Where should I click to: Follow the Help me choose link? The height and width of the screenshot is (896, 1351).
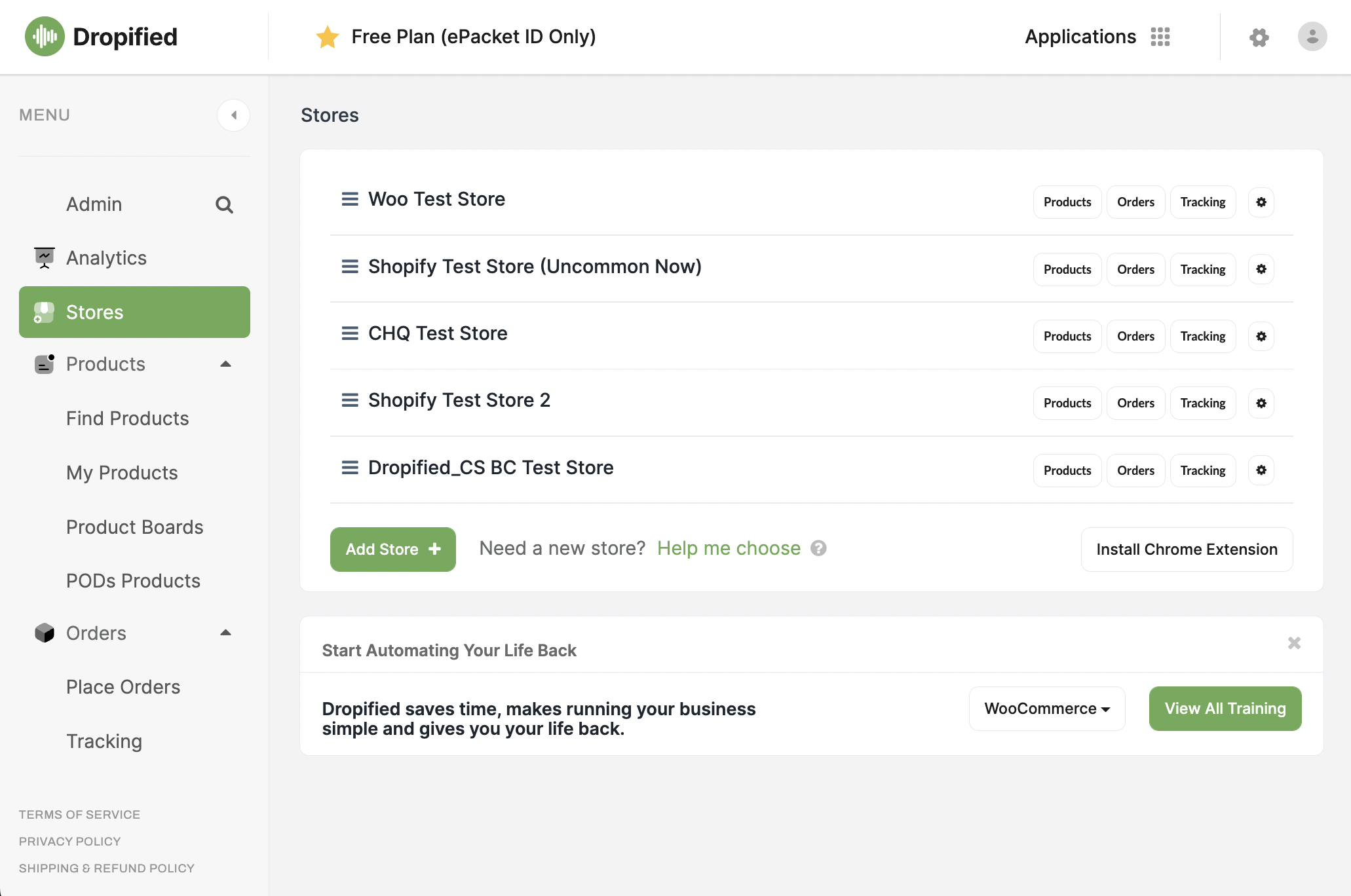pyautogui.click(x=729, y=548)
